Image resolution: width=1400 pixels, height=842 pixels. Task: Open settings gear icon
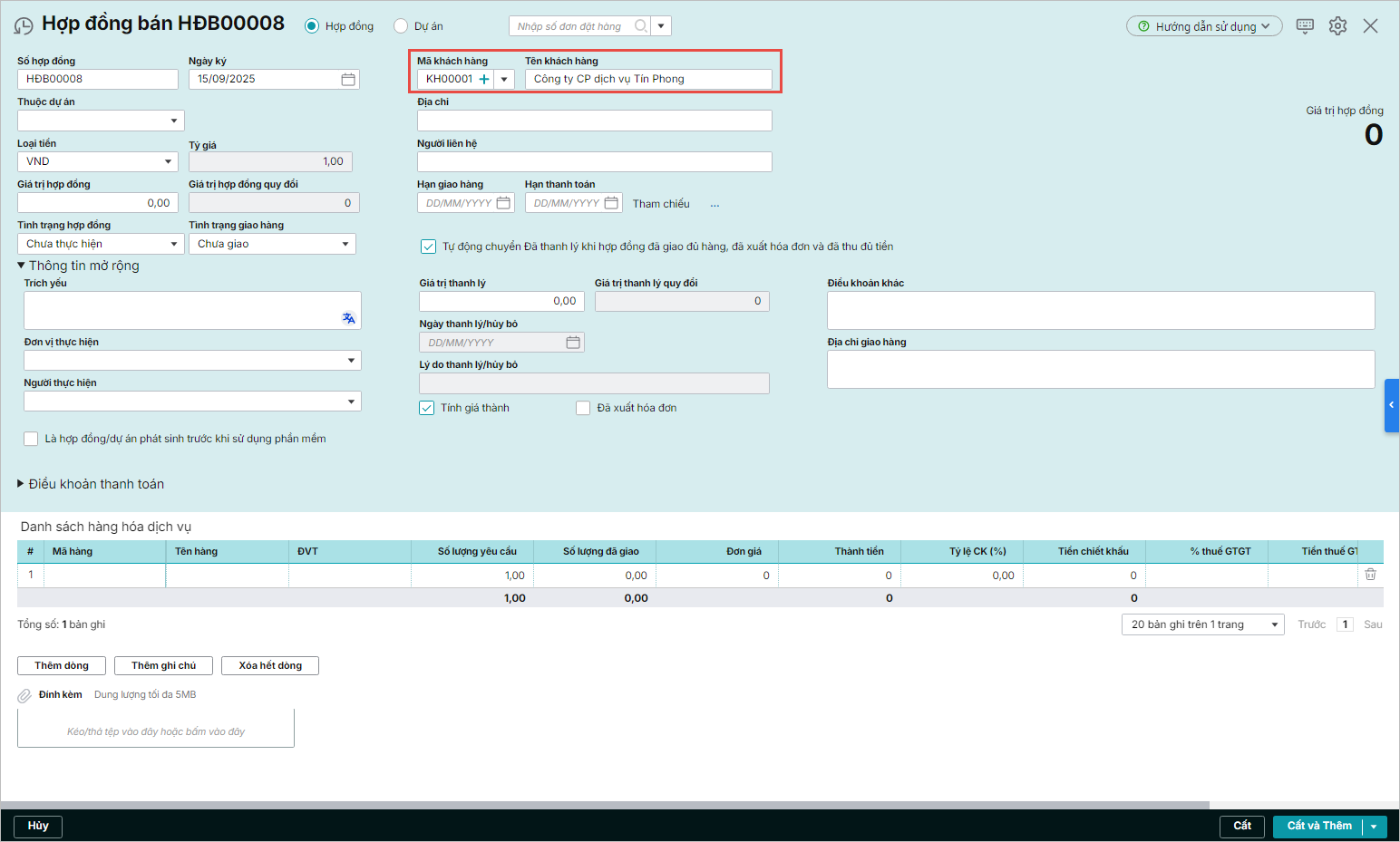tap(1337, 26)
